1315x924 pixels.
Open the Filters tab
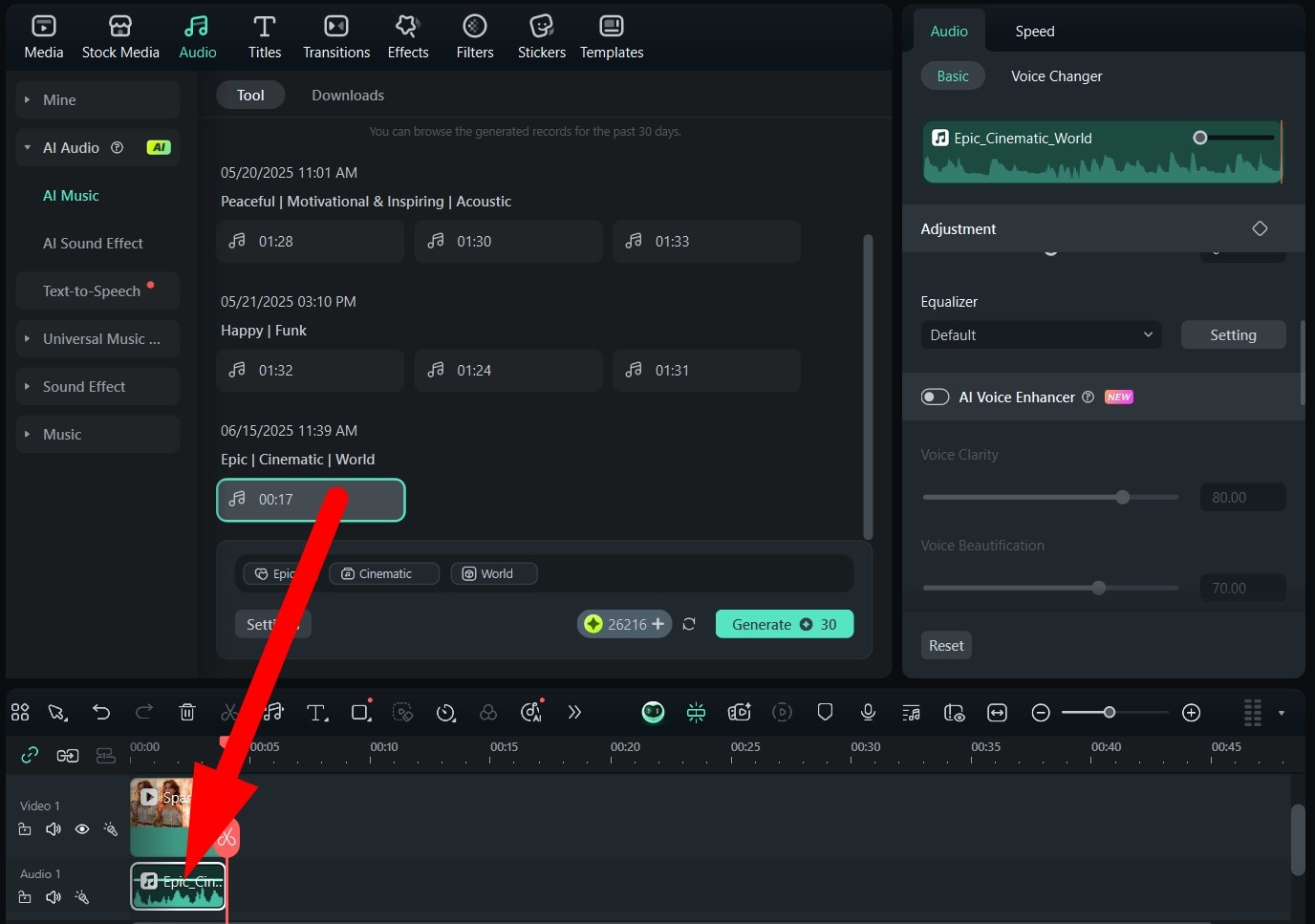click(475, 37)
